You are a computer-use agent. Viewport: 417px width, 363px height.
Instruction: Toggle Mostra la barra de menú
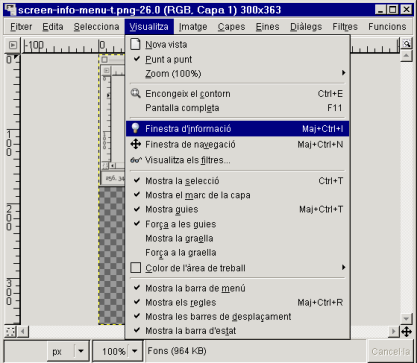click(237, 288)
